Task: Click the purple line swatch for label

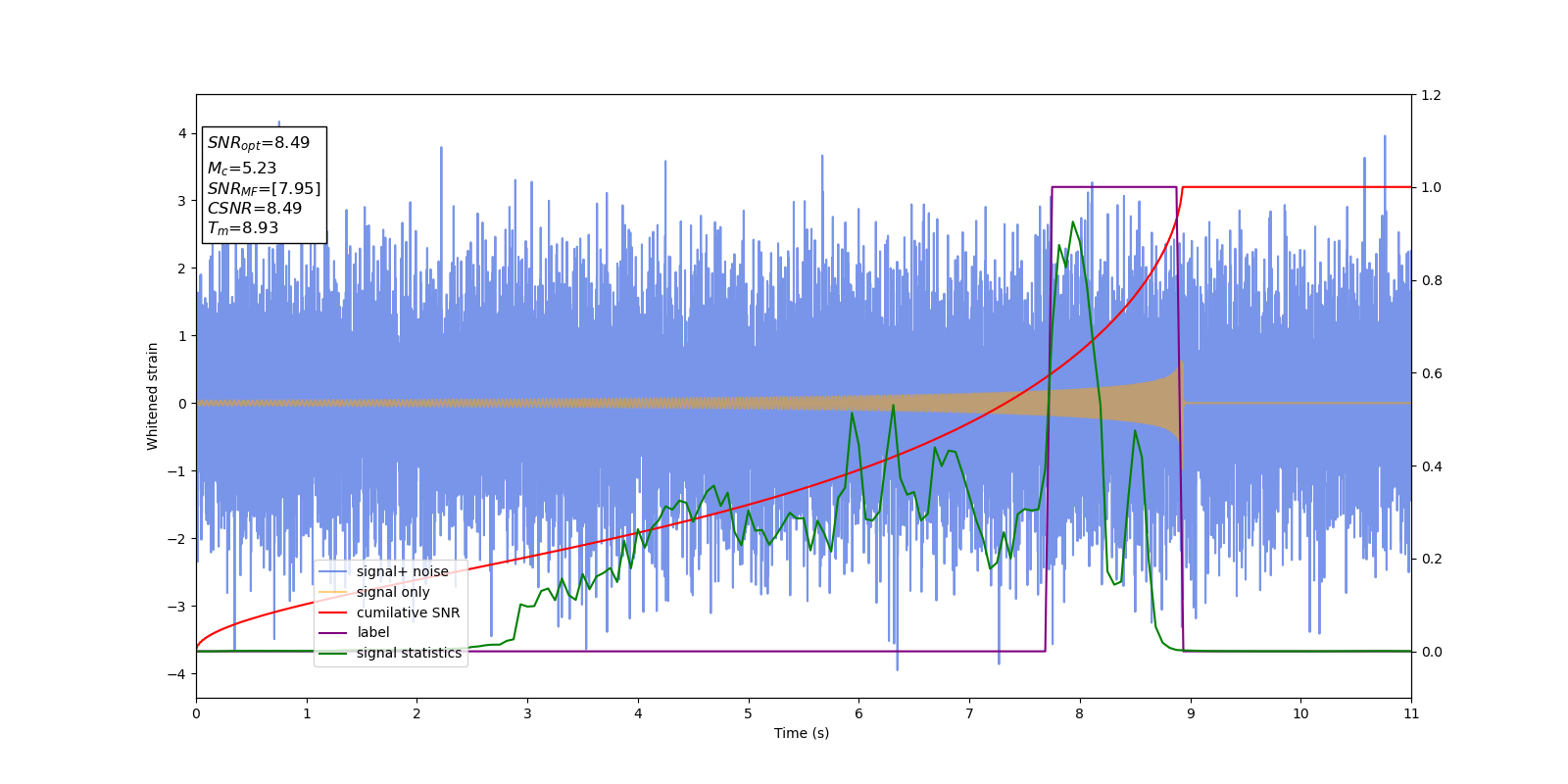Action: [333, 632]
